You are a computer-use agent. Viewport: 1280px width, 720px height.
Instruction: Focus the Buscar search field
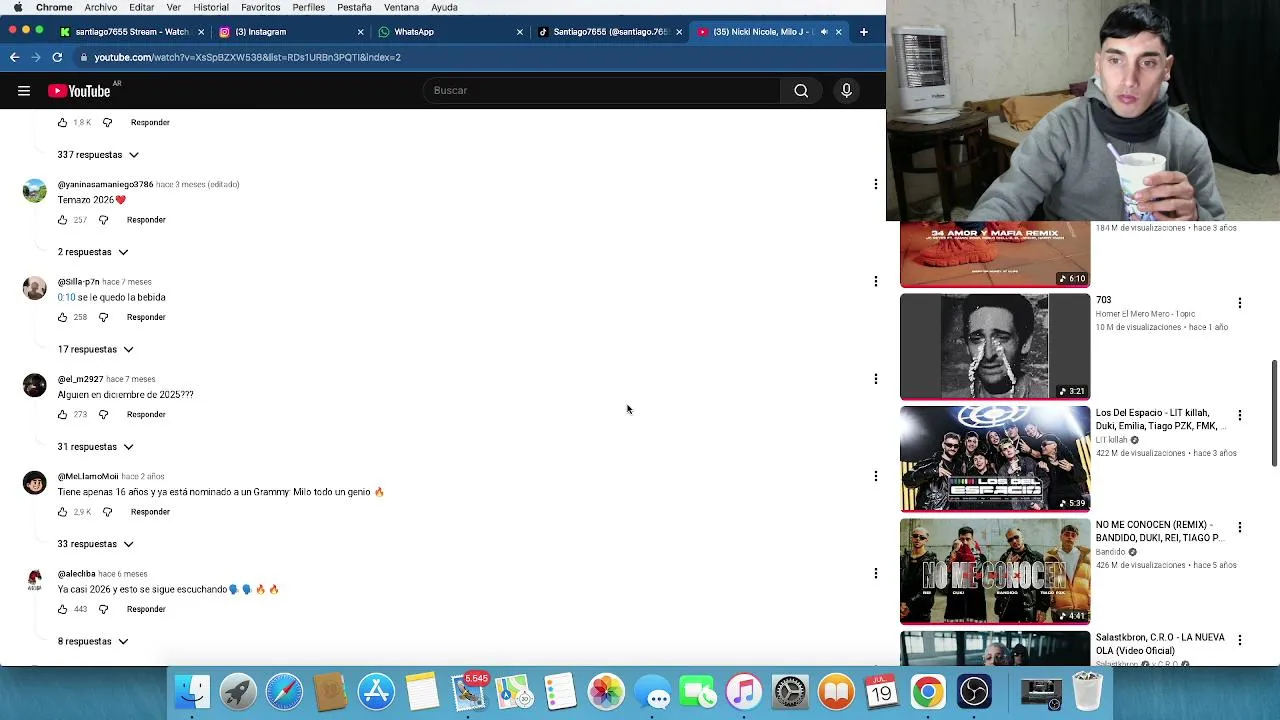click(x=603, y=91)
